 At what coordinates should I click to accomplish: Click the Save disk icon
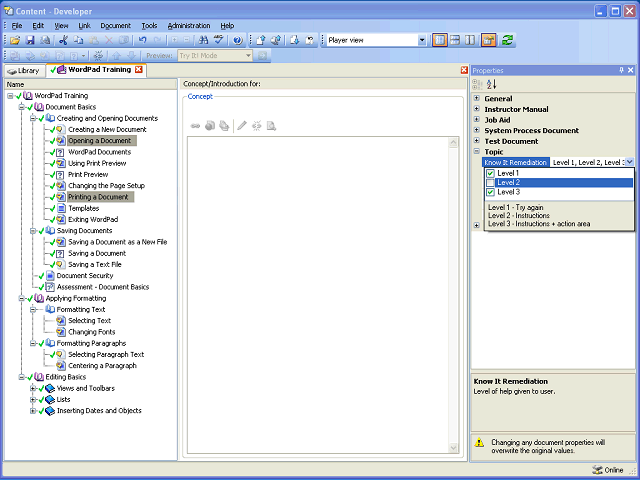(x=30, y=40)
